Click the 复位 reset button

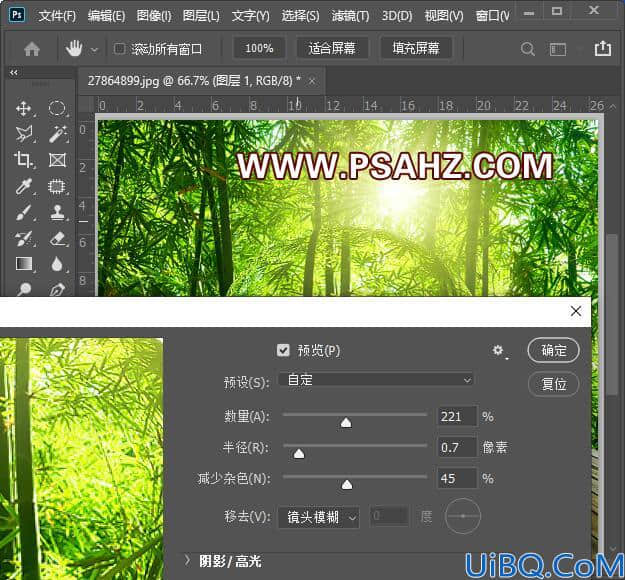553,384
